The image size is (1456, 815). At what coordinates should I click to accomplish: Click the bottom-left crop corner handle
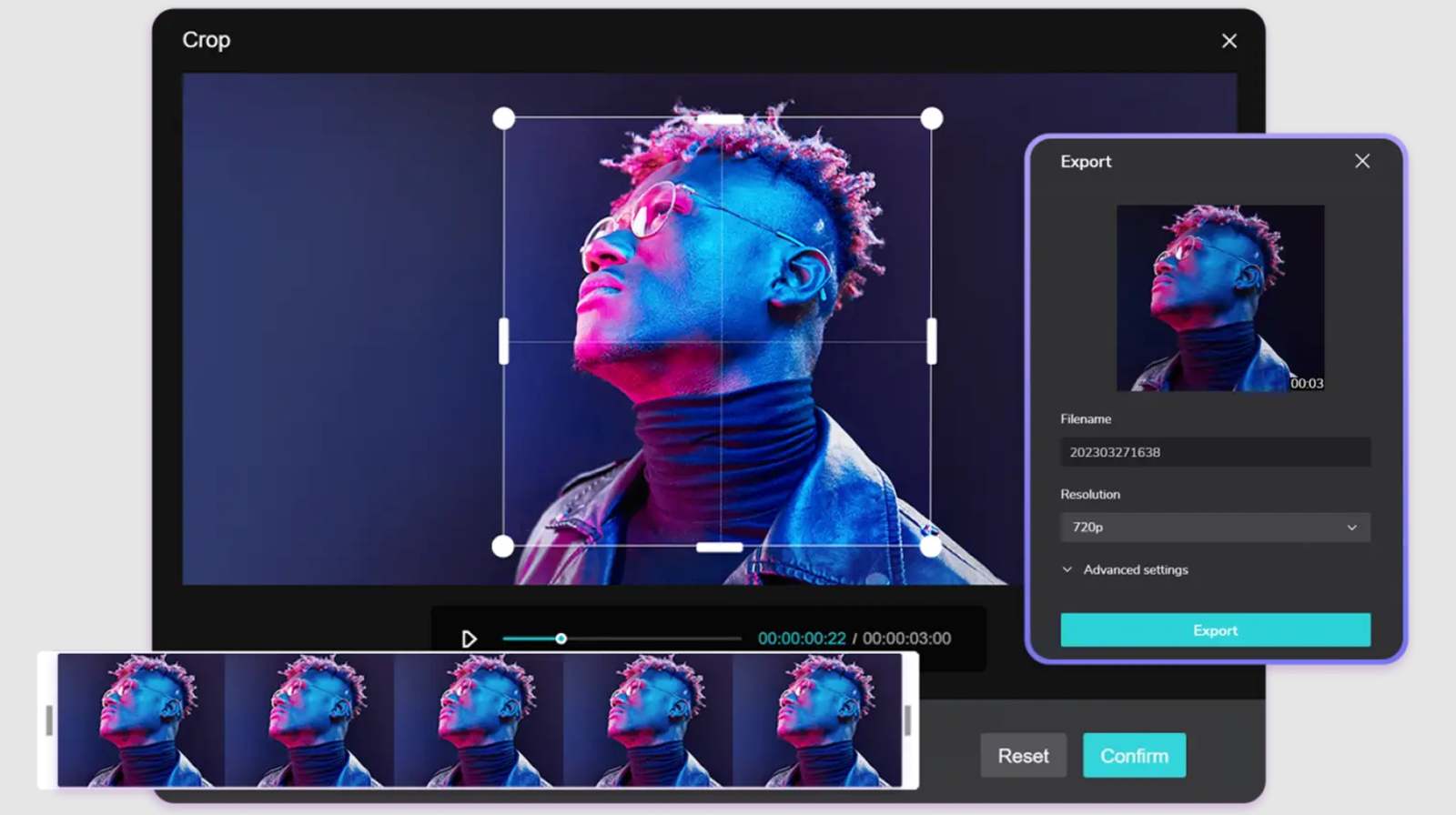pos(503,546)
